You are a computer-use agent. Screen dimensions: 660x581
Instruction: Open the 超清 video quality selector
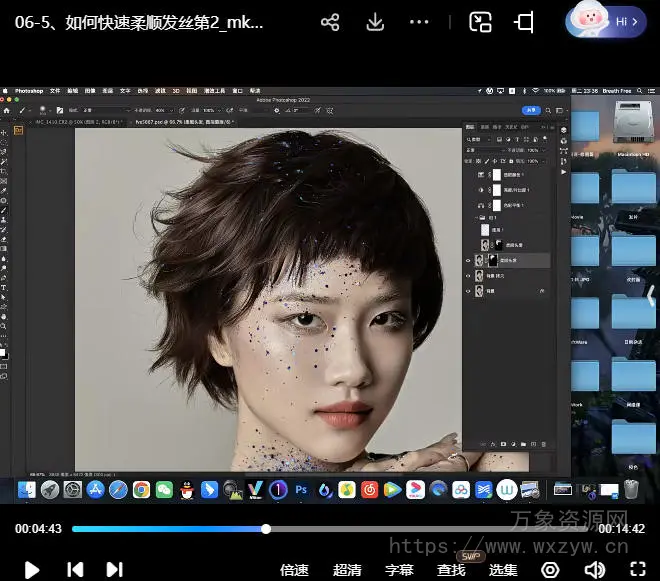pyautogui.click(x=347, y=570)
